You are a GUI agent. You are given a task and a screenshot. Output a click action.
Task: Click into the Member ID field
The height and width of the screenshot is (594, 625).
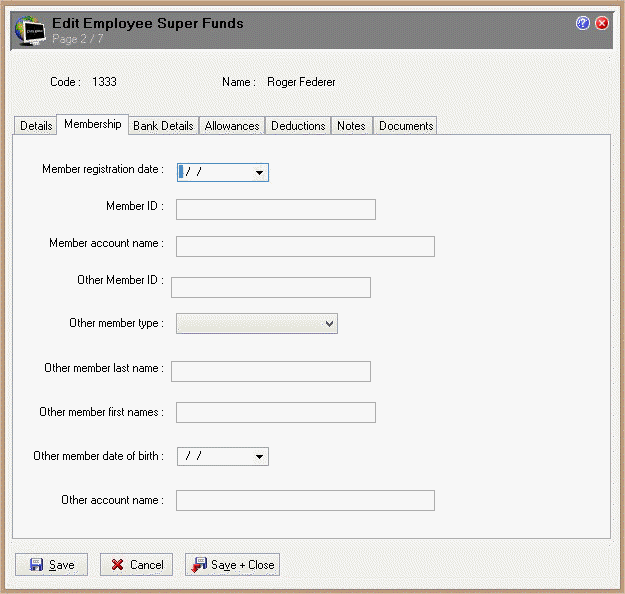pyautogui.click(x=276, y=210)
